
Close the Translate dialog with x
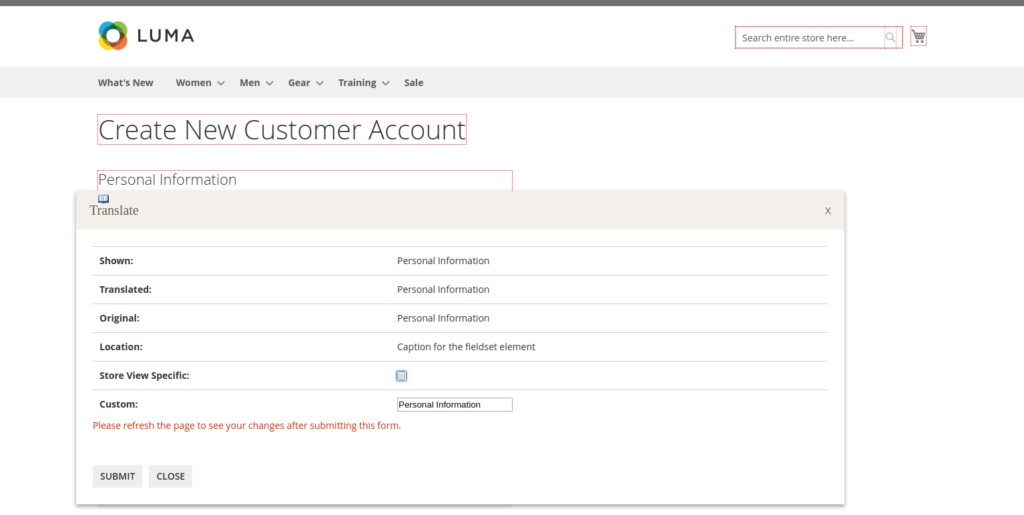tap(827, 210)
